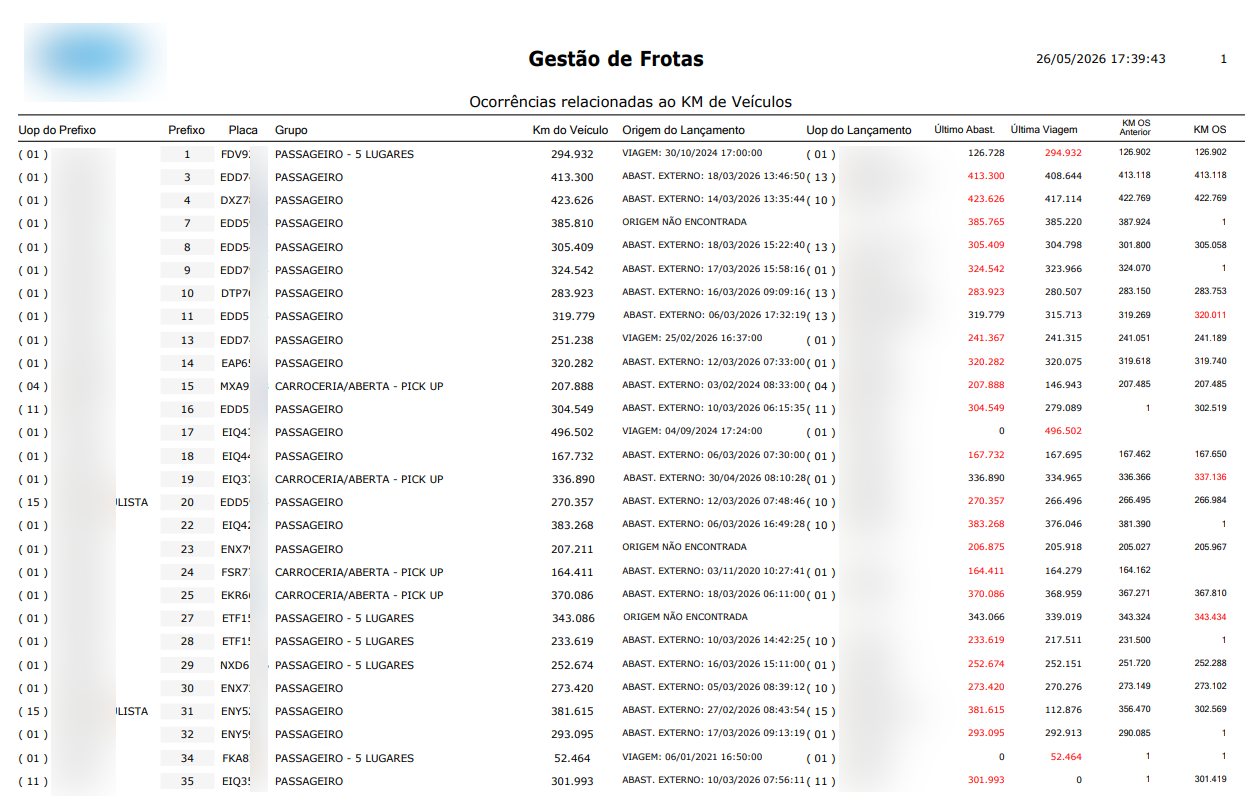Select the Origem do Lançamento column header
Screen dimensions: 1245x812
[684, 130]
